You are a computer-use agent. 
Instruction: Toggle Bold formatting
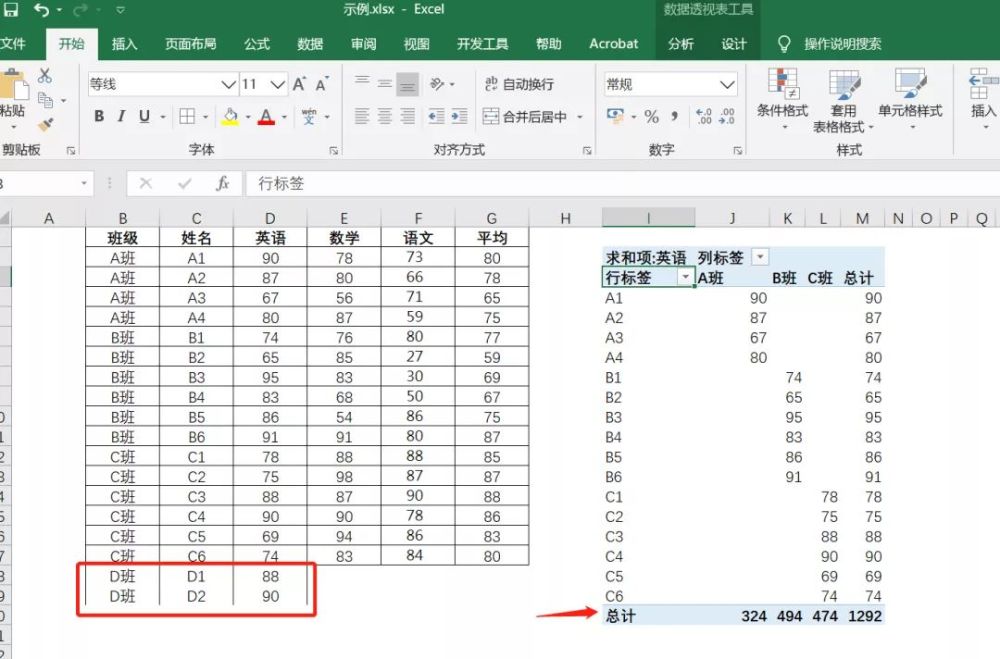99,116
